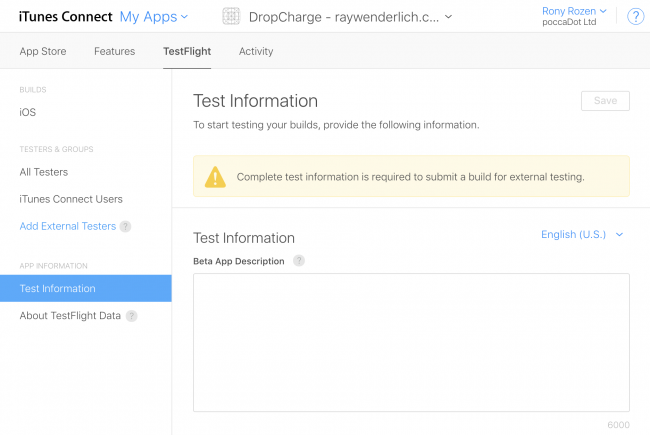The width and height of the screenshot is (650, 435).
Task: Click help icon beside About TestFlight Data
Action: (x=131, y=316)
